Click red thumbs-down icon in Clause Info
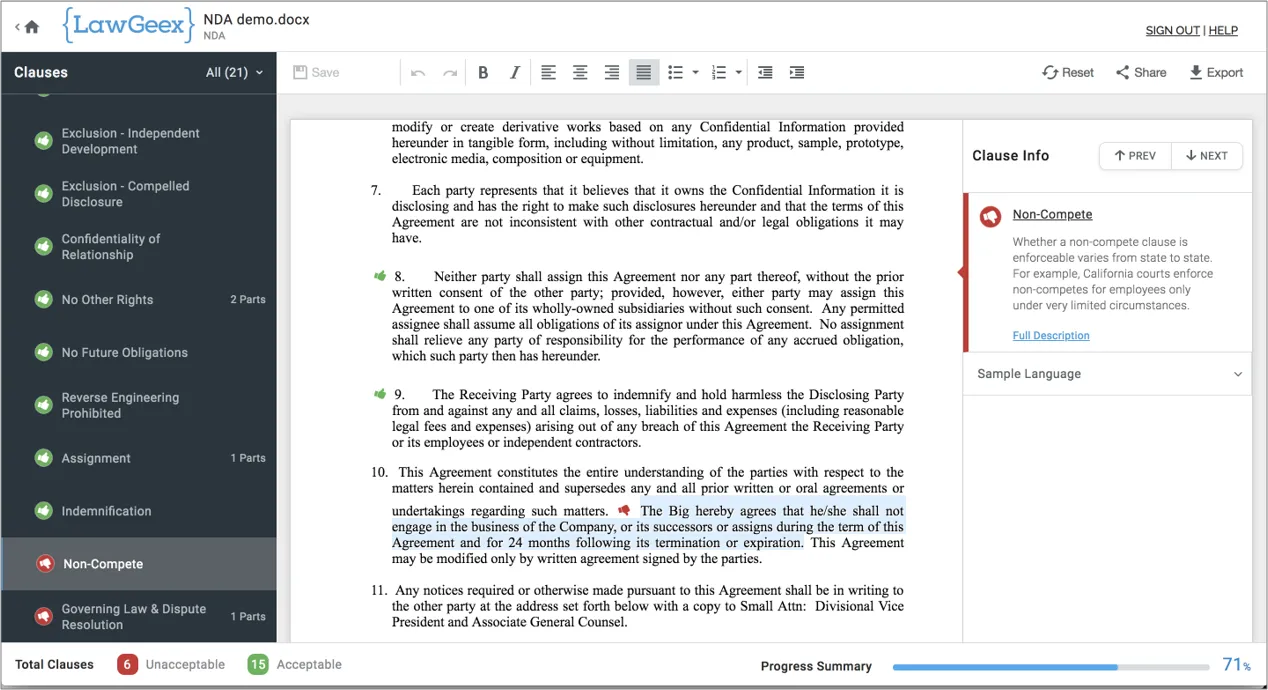This screenshot has width=1268, height=690. 990,215
